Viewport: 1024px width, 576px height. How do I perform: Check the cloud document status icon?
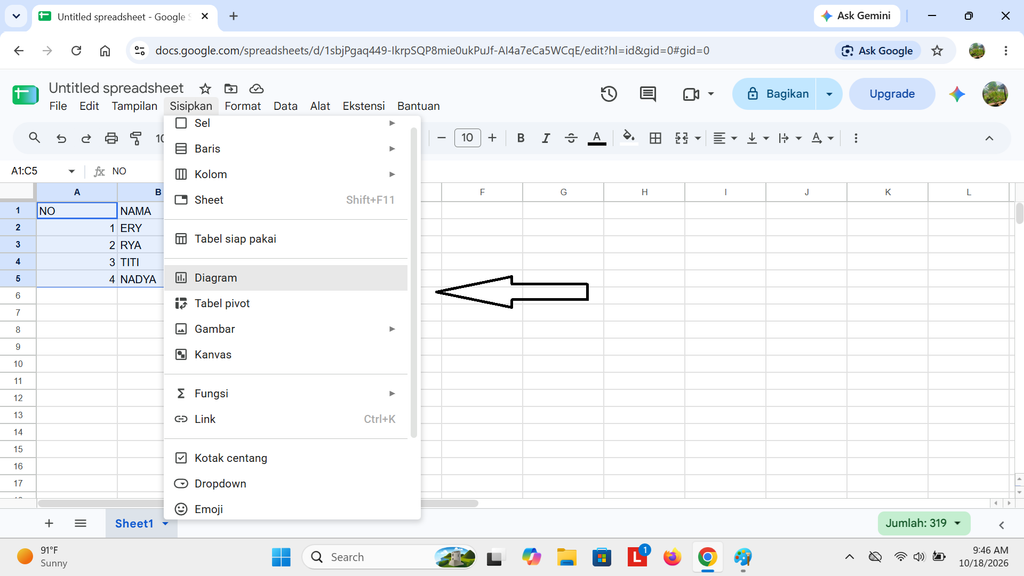[257, 88]
